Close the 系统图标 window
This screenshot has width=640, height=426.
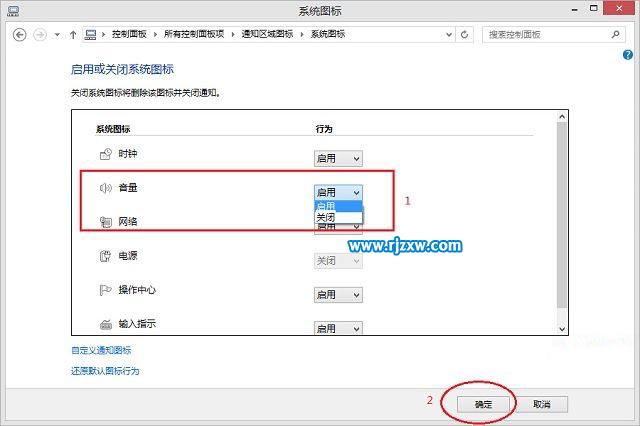(x=619, y=8)
